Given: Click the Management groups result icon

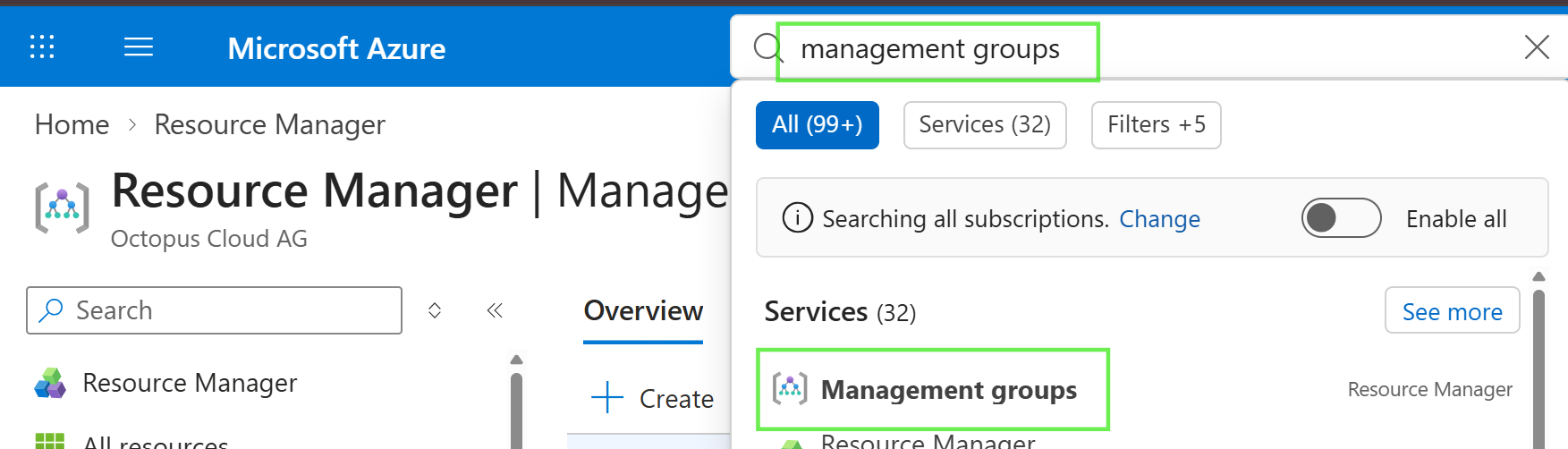Looking at the screenshot, I should [x=790, y=388].
